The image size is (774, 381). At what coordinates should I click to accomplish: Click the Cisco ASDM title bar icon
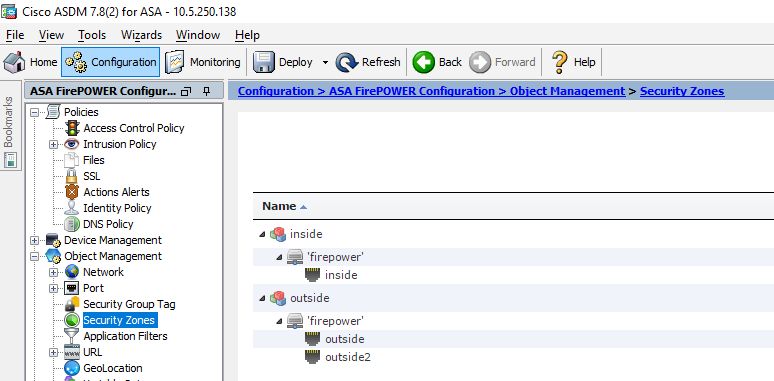(x=9, y=11)
